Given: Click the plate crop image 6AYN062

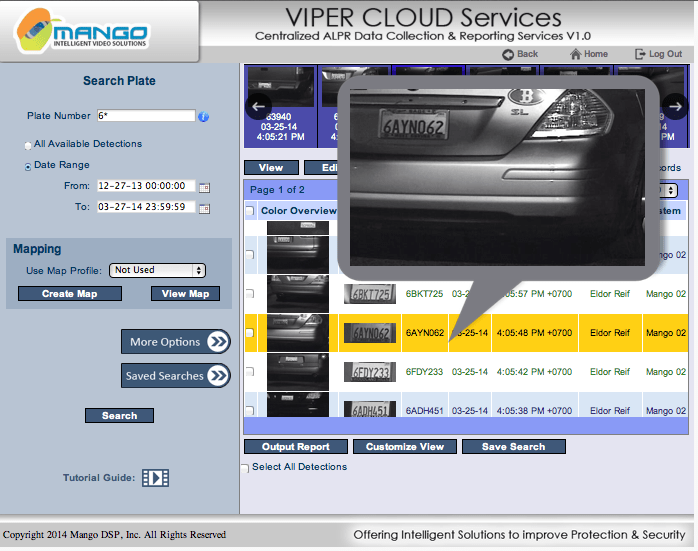Looking at the screenshot, I should coord(370,333).
